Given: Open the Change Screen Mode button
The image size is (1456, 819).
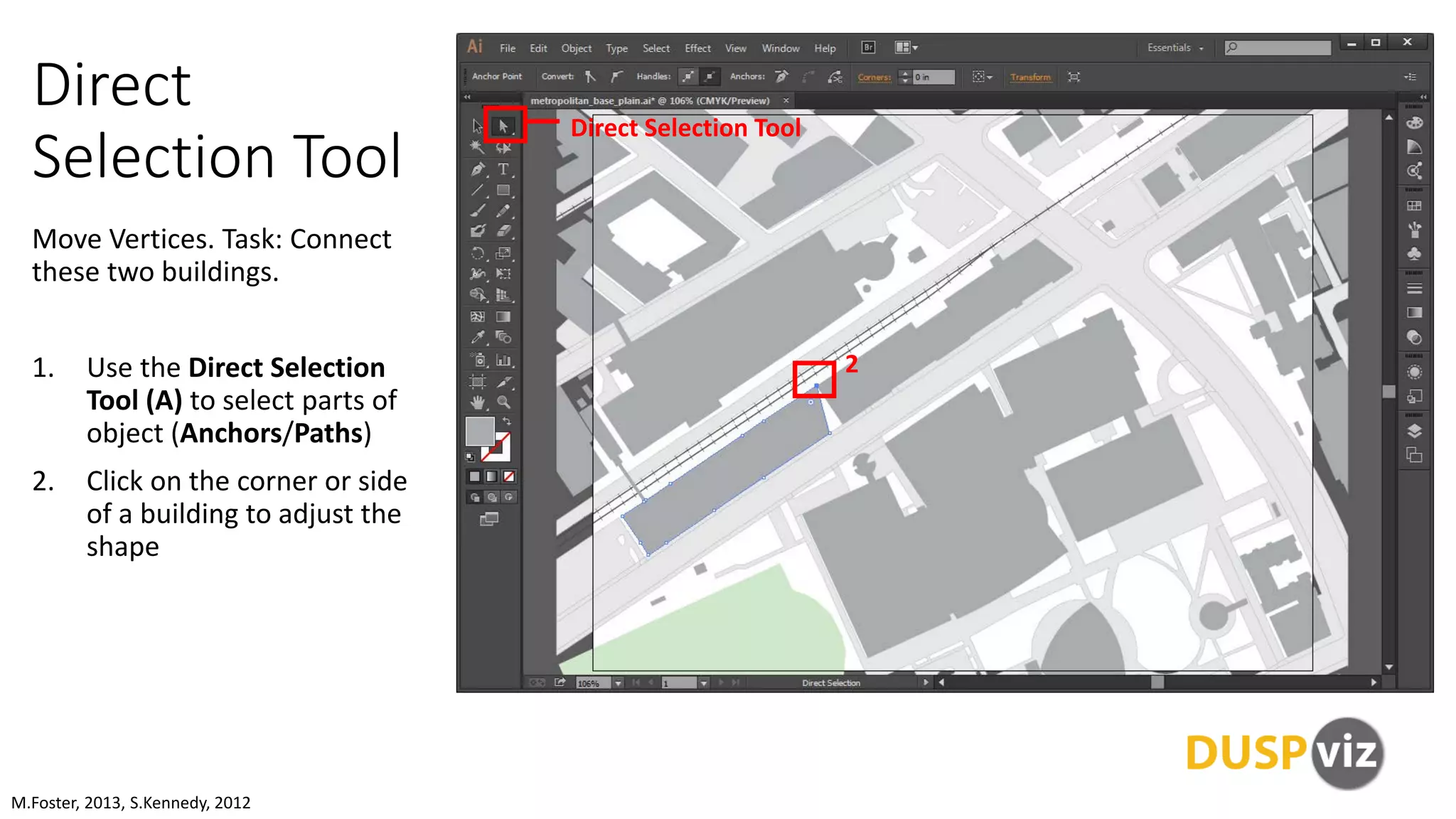Looking at the screenshot, I should click(489, 519).
